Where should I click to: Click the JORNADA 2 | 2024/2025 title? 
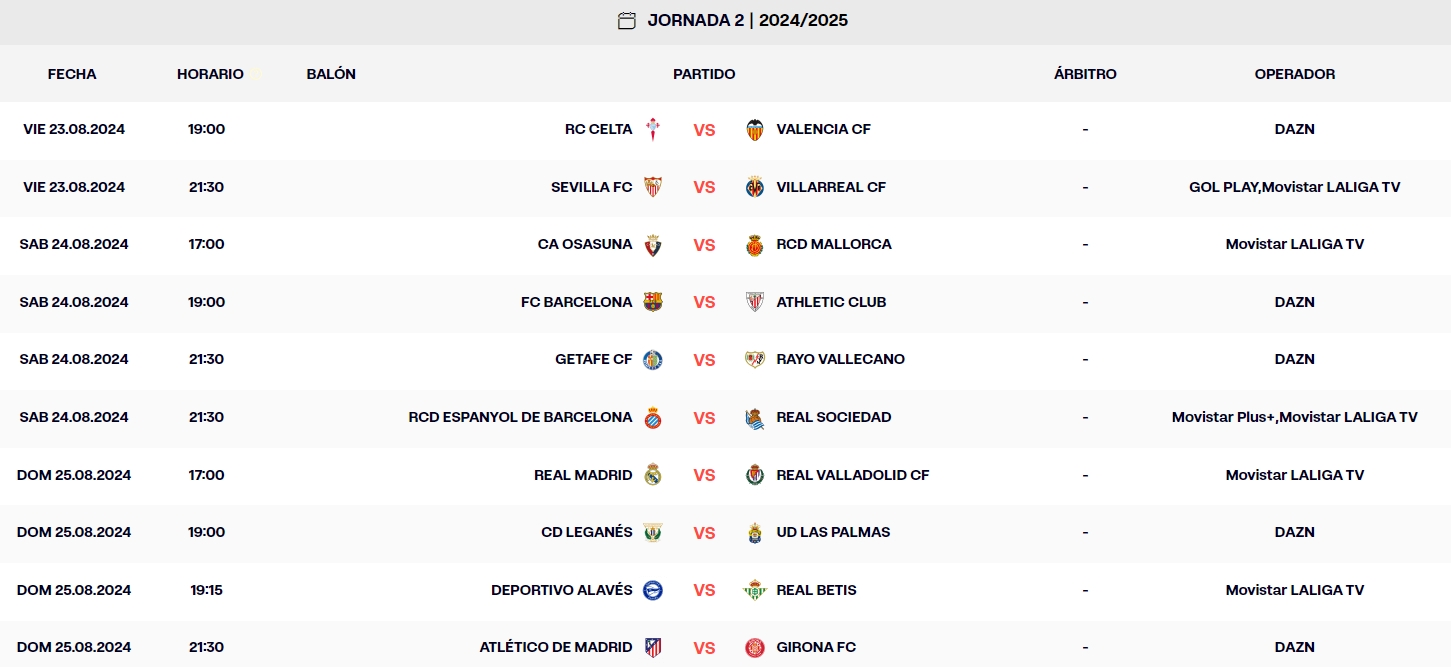pos(747,20)
